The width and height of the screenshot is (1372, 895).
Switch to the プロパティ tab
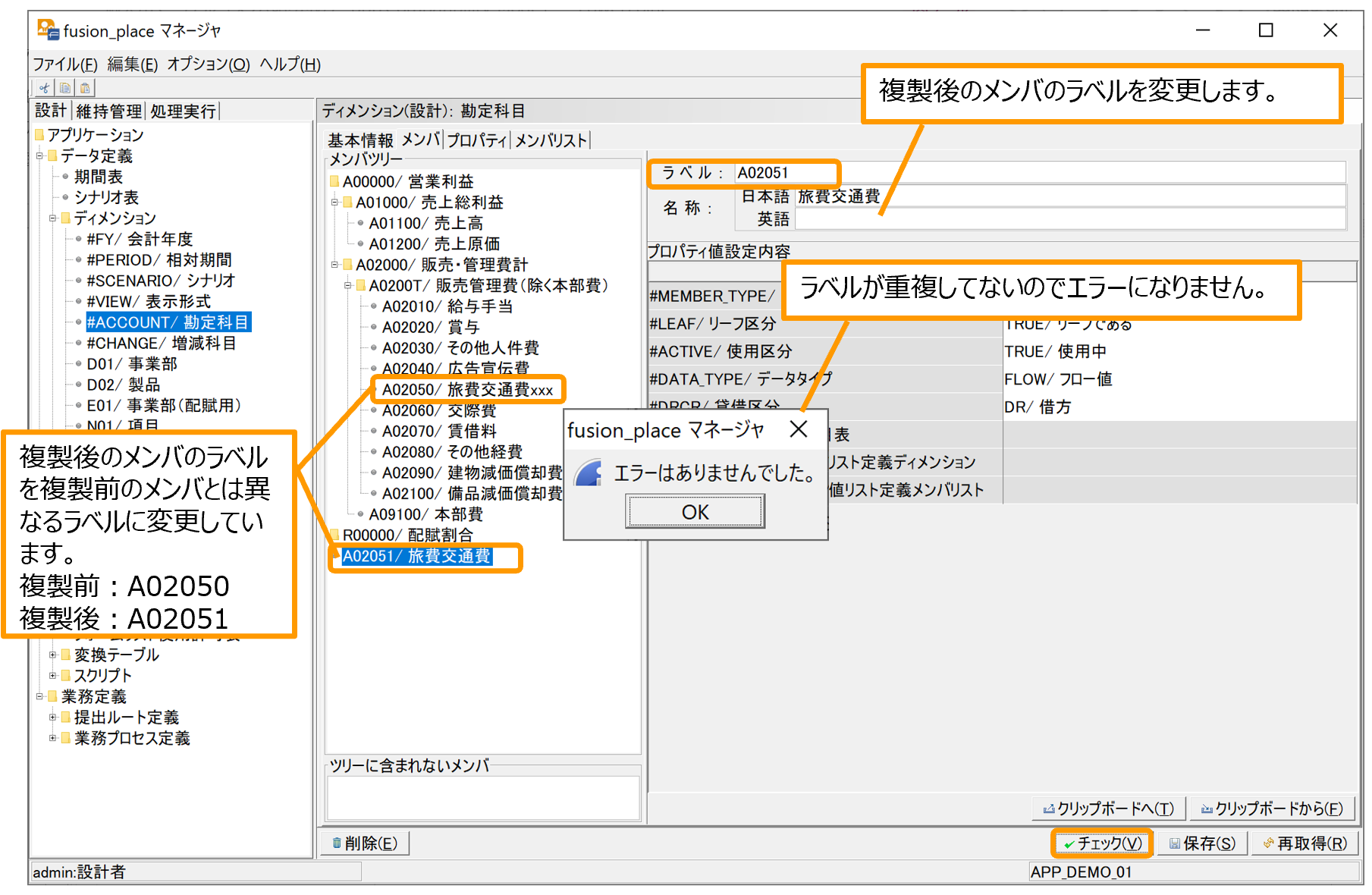[477, 140]
